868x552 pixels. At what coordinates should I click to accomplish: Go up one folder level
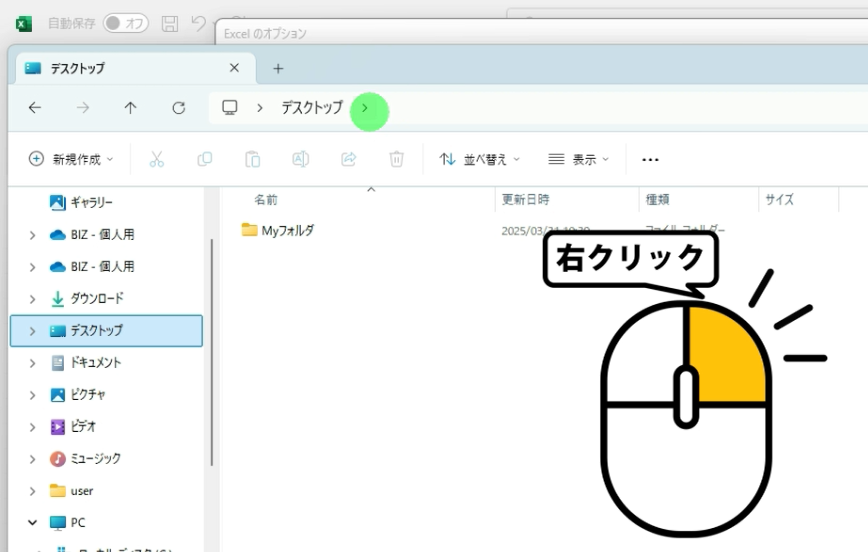(130, 107)
